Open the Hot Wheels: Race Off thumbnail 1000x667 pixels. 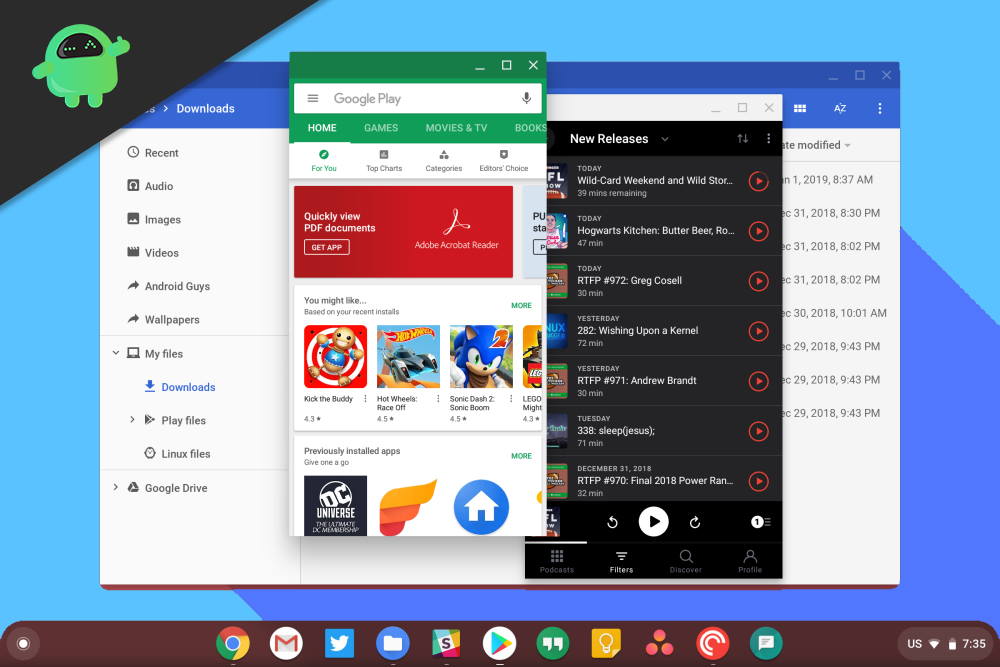[x=408, y=356]
